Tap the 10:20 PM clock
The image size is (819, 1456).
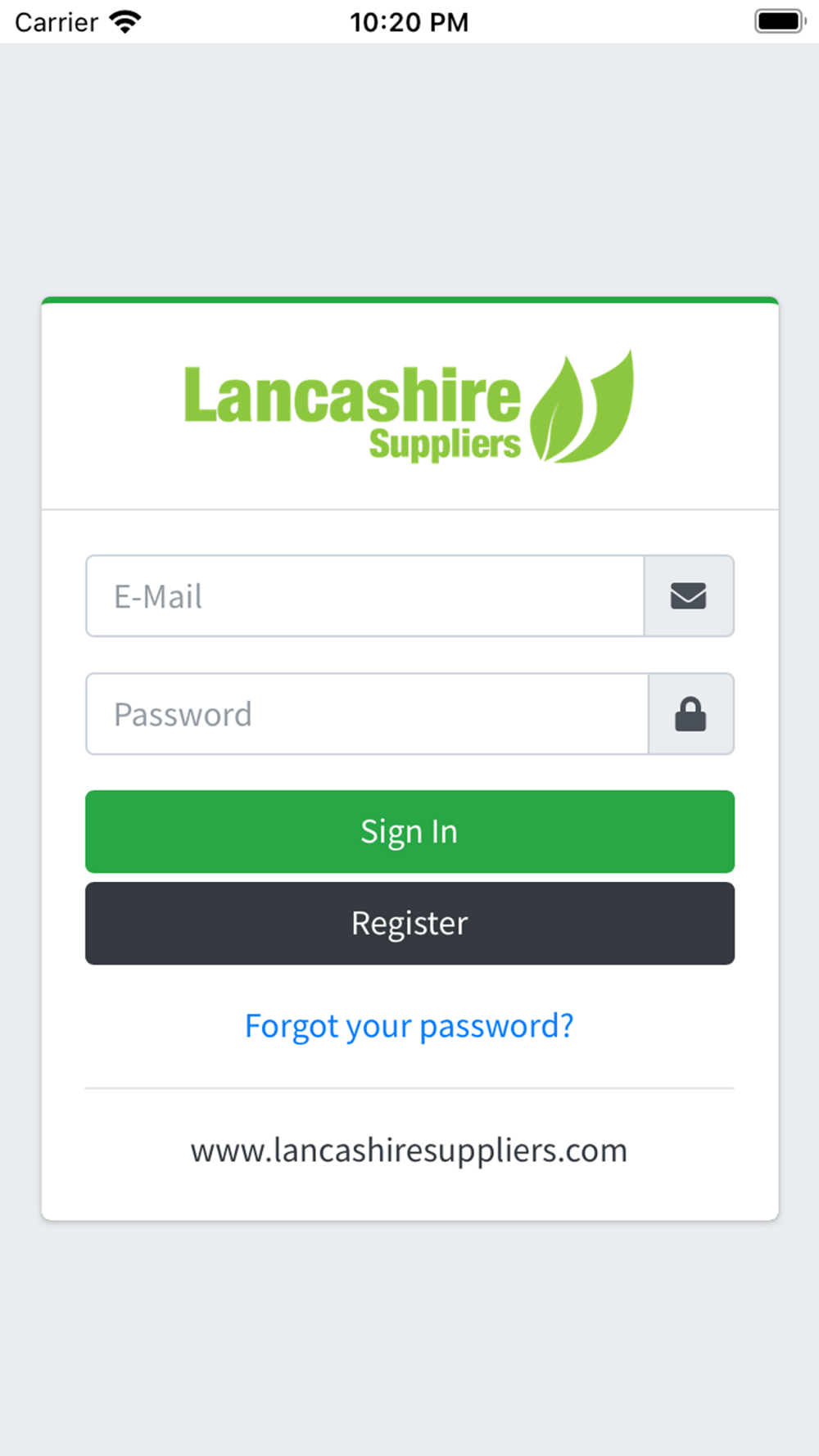(x=409, y=22)
